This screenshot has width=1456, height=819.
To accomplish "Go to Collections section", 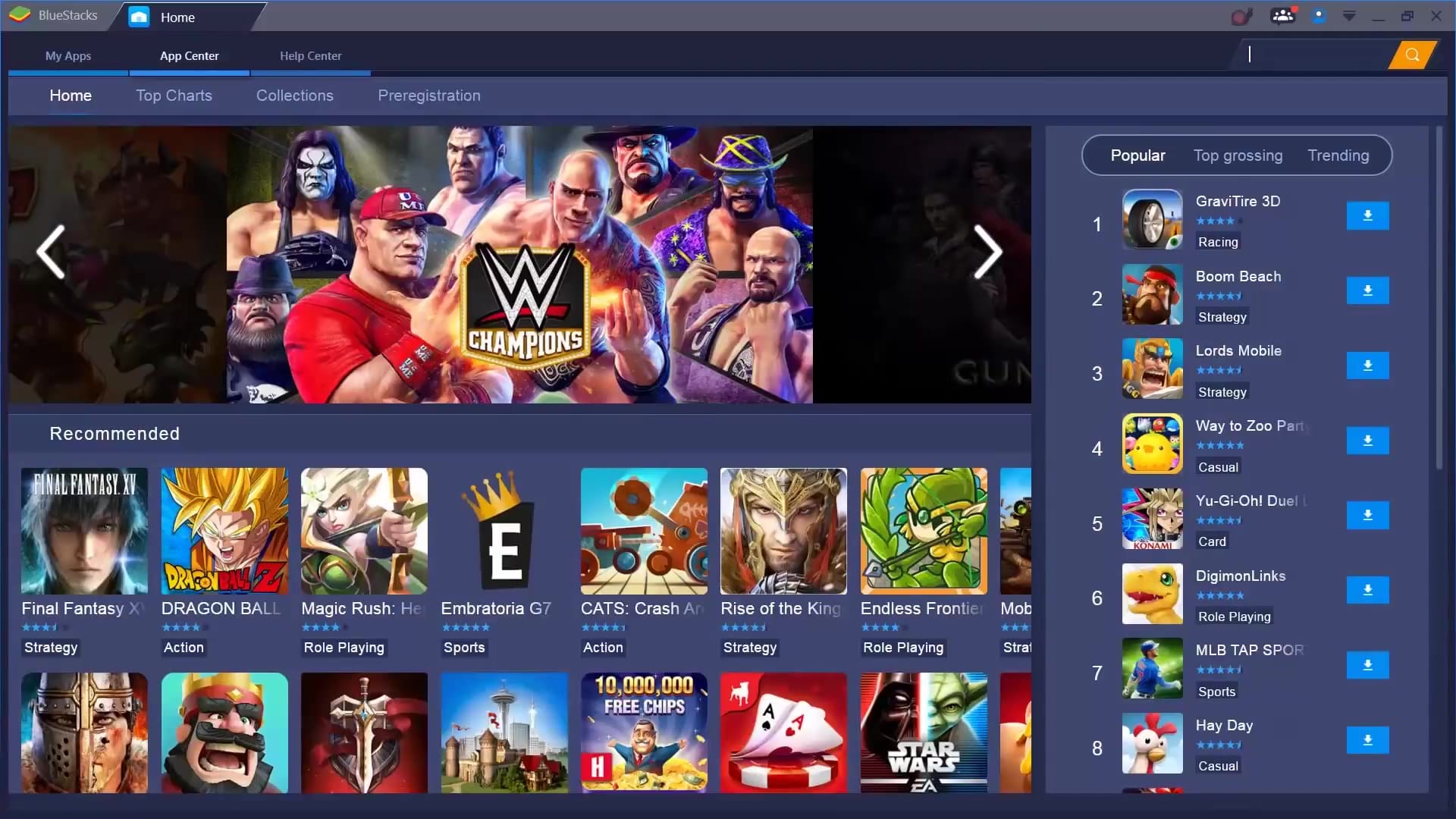I will [295, 96].
